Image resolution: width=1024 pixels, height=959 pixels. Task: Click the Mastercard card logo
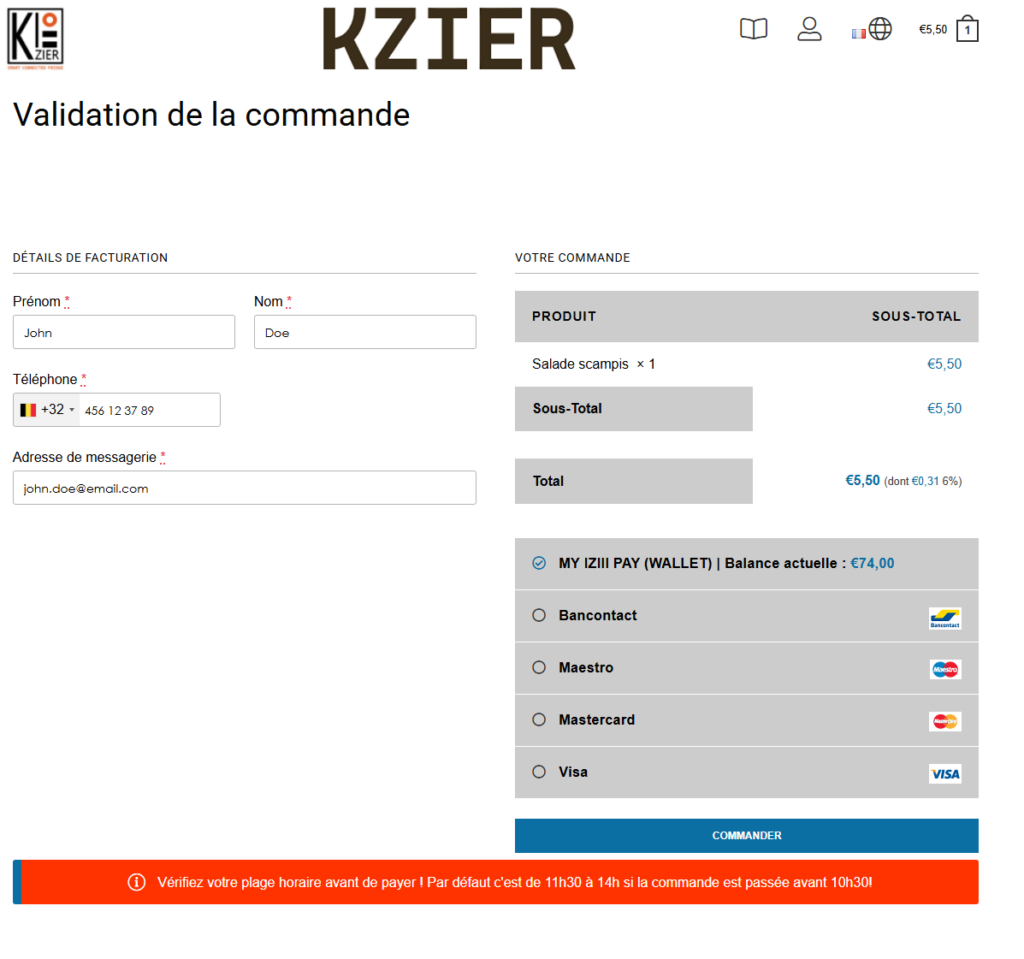coord(944,721)
